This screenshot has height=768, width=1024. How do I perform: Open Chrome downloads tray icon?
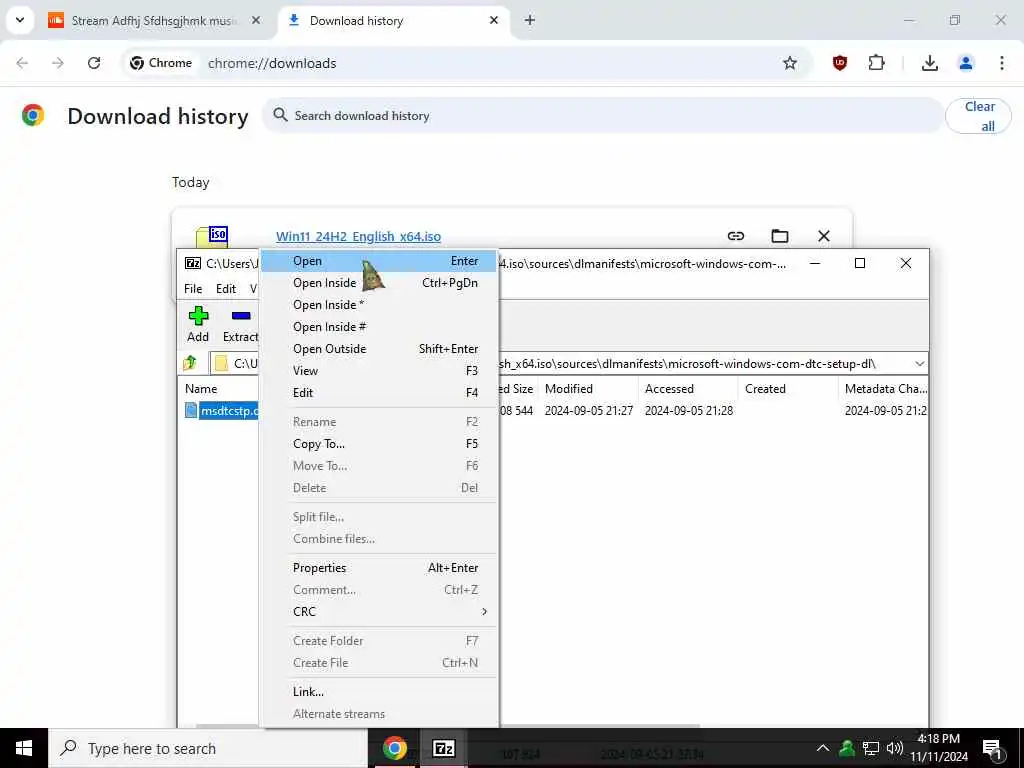pos(929,63)
